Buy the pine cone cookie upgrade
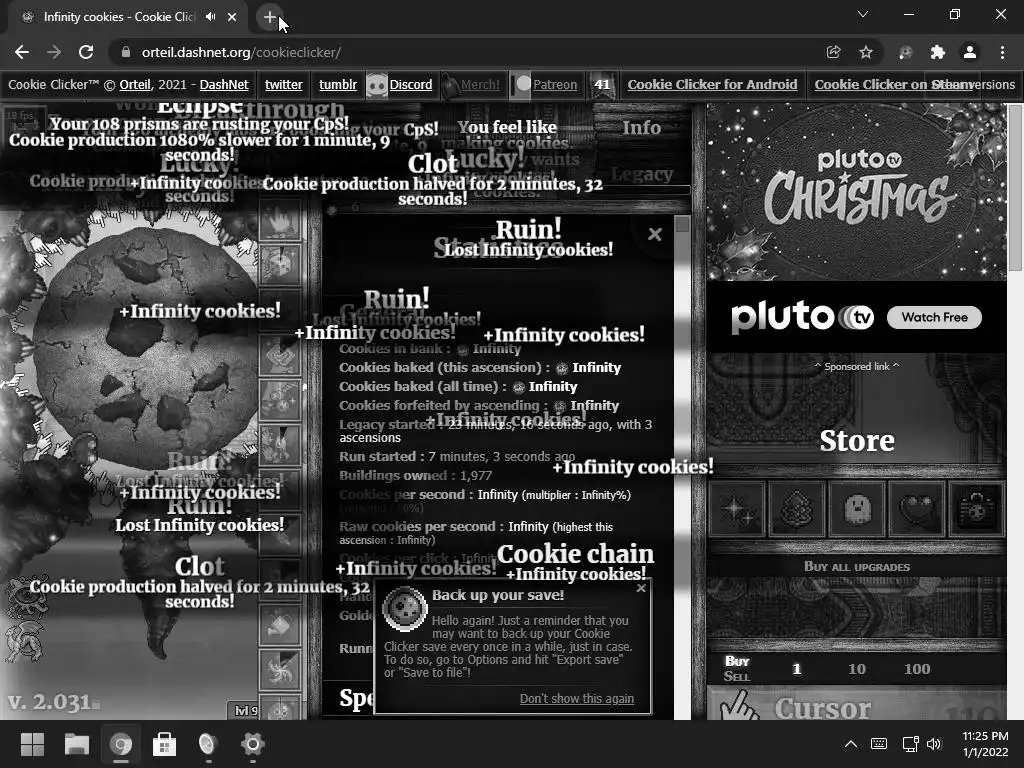This screenshot has width=1024, height=768. coord(797,509)
